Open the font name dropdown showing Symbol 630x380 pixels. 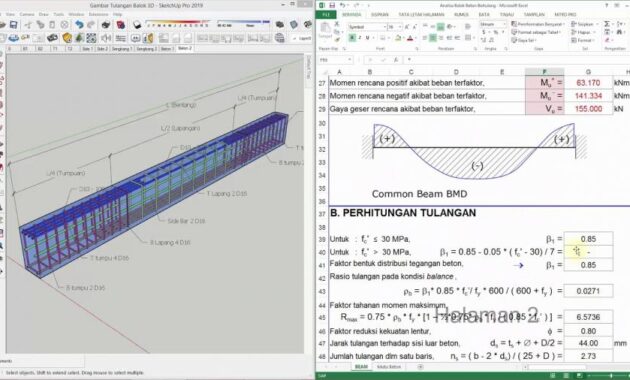(x=384, y=27)
